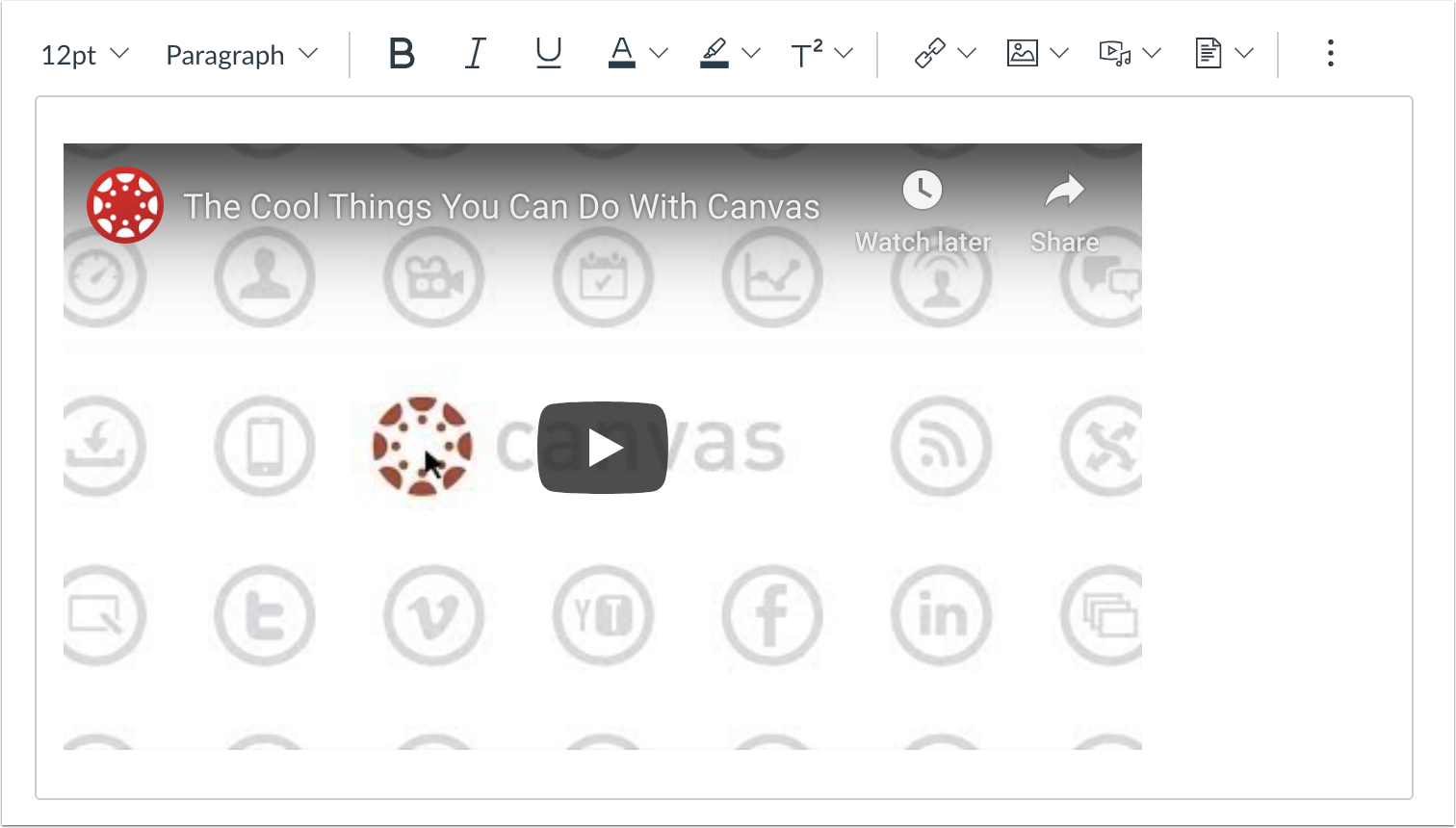Image resolution: width=1456 pixels, height=828 pixels.
Task: Play the embedded YouTube video
Action: [603, 448]
